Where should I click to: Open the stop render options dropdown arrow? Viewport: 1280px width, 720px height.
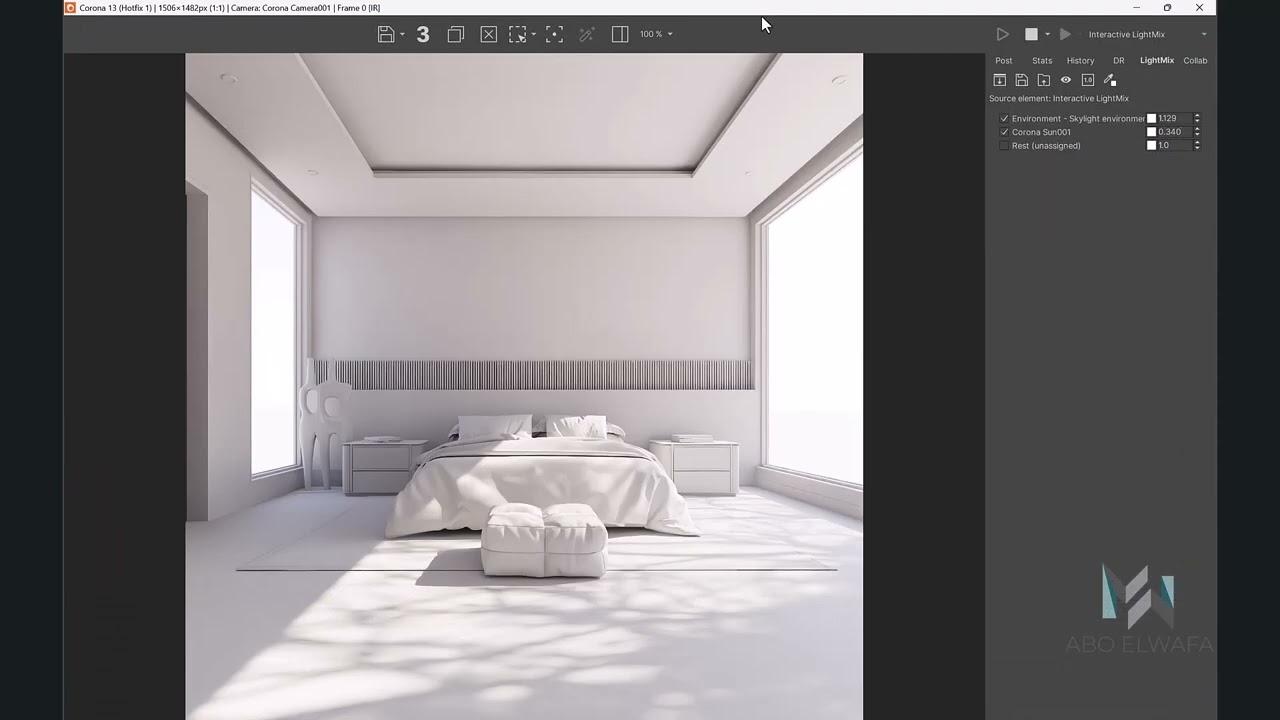click(x=1047, y=35)
